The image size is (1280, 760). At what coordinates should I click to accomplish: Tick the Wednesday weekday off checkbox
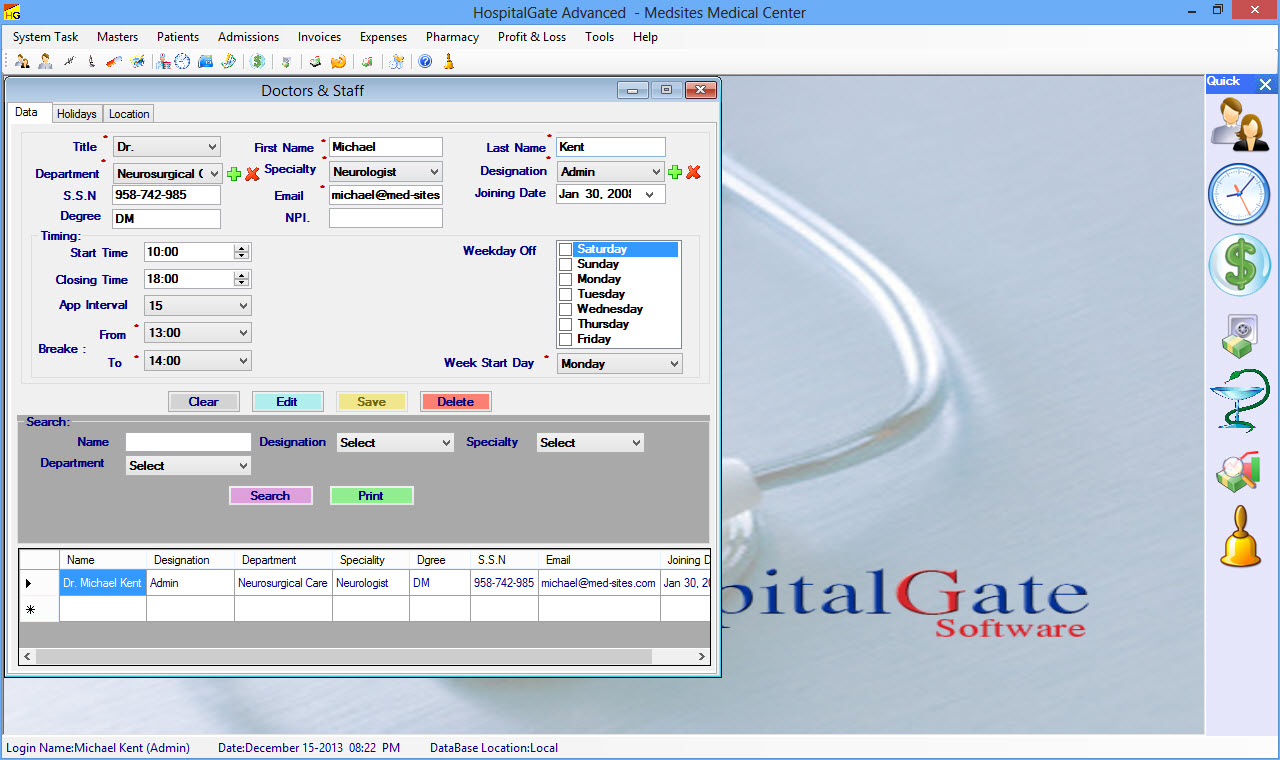(x=566, y=309)
